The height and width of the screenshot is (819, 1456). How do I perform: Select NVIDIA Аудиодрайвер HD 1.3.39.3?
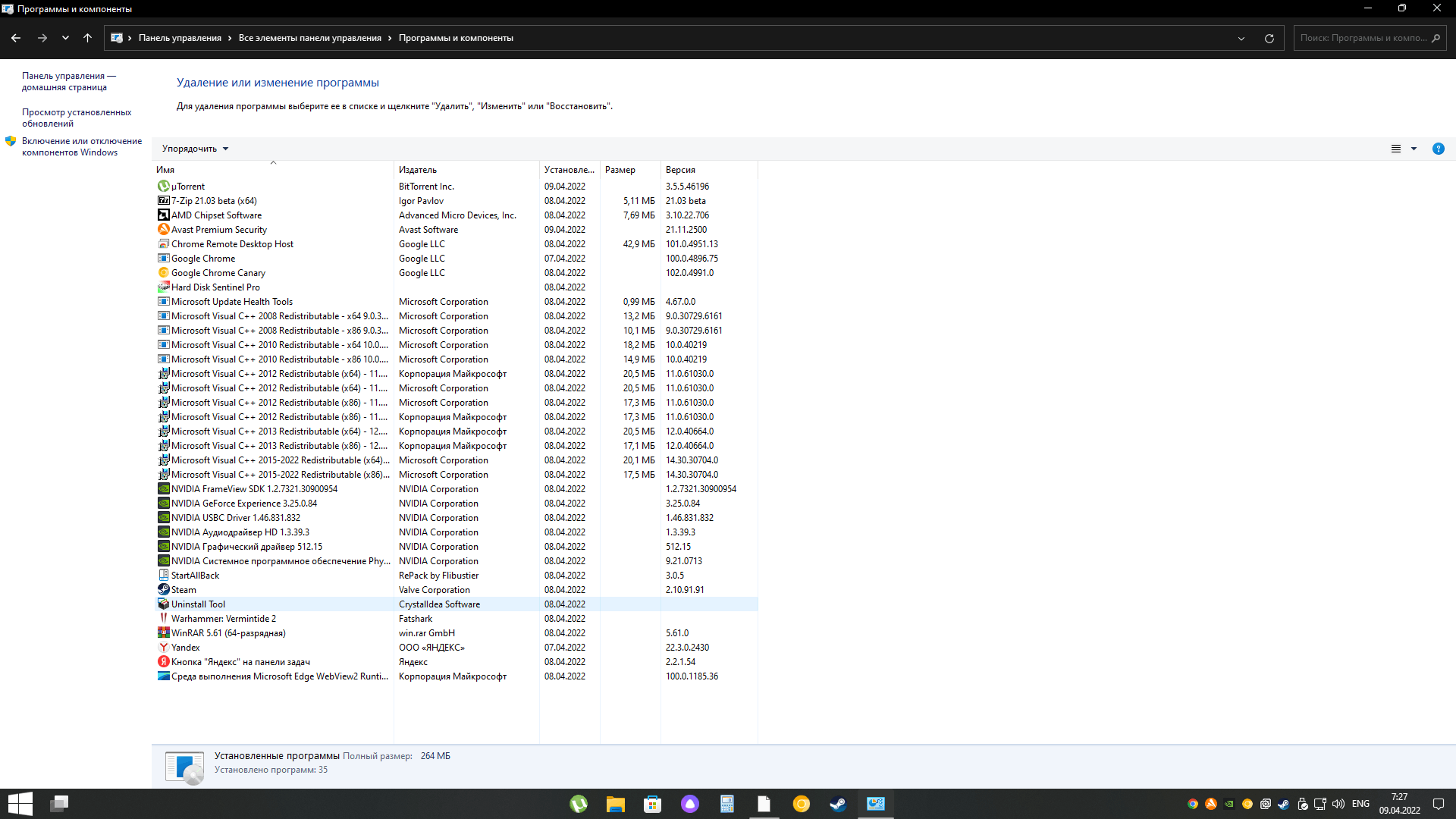pyautogui.click(x=455, y=532)
